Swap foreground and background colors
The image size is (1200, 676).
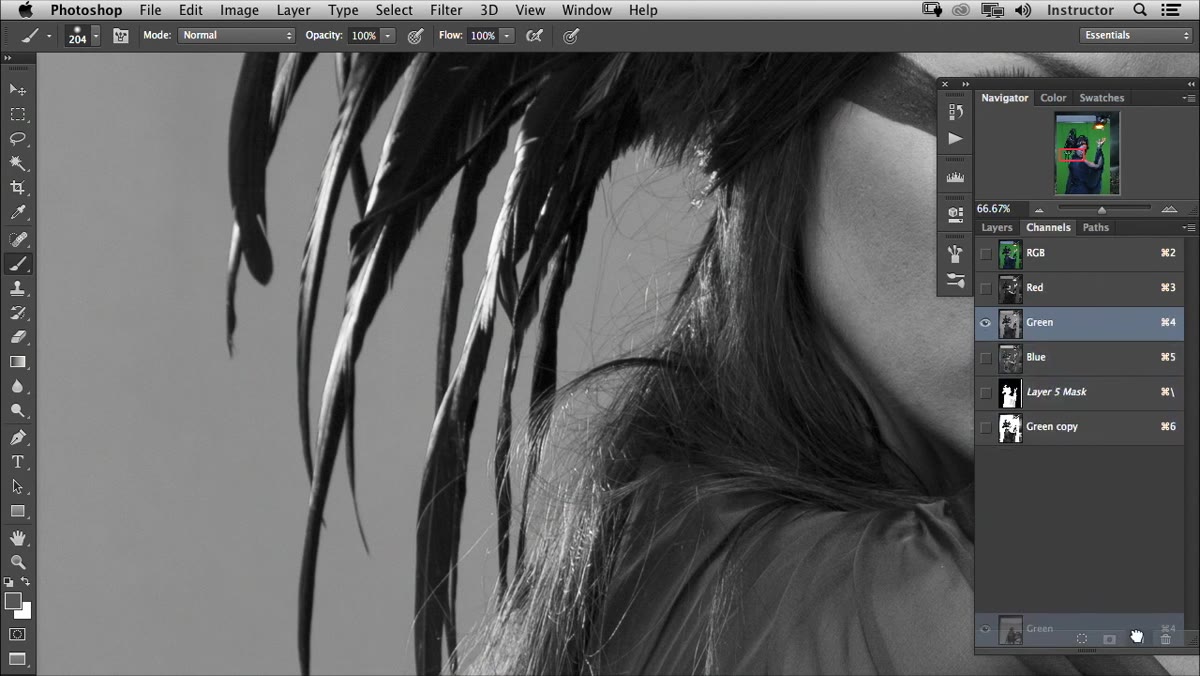tap(26, 581)
